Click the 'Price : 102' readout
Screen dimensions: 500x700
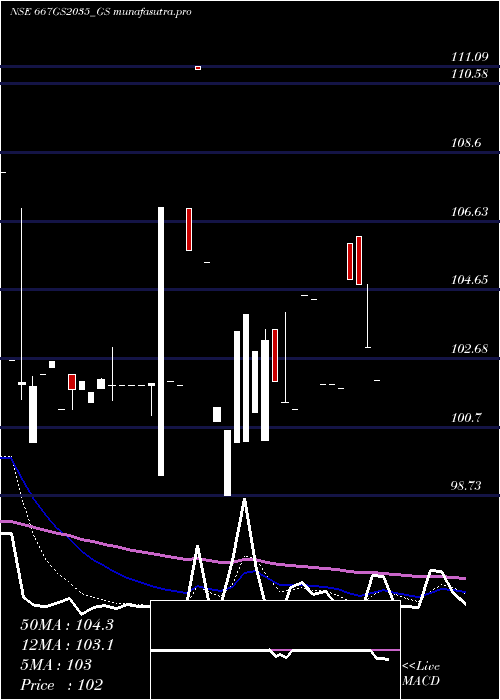(62, 685)
